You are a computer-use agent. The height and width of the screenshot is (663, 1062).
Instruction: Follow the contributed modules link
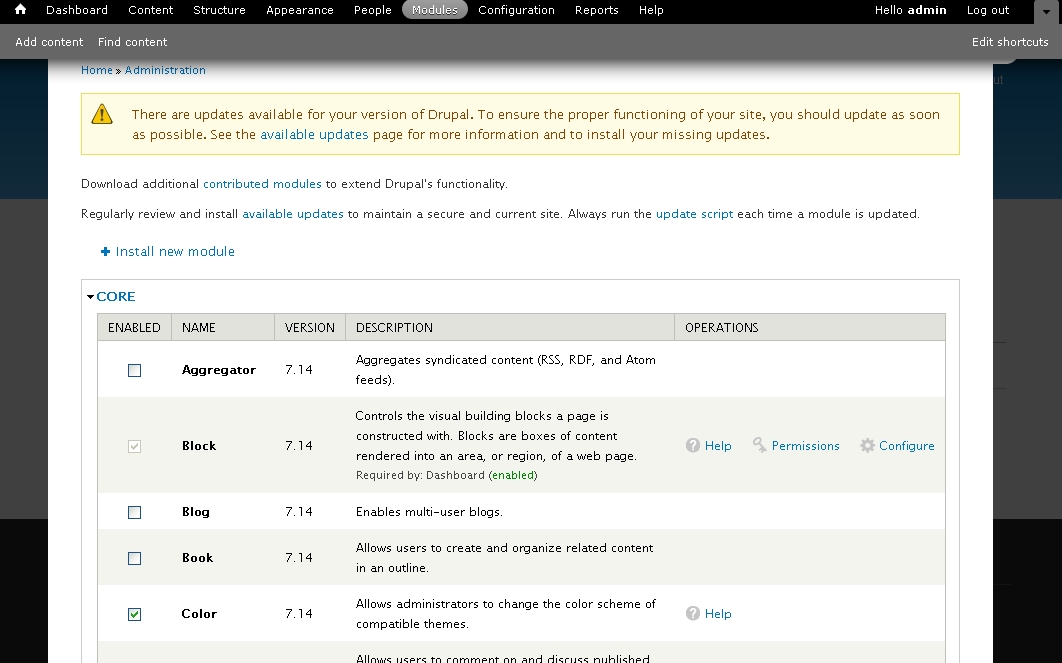(262, 184)
